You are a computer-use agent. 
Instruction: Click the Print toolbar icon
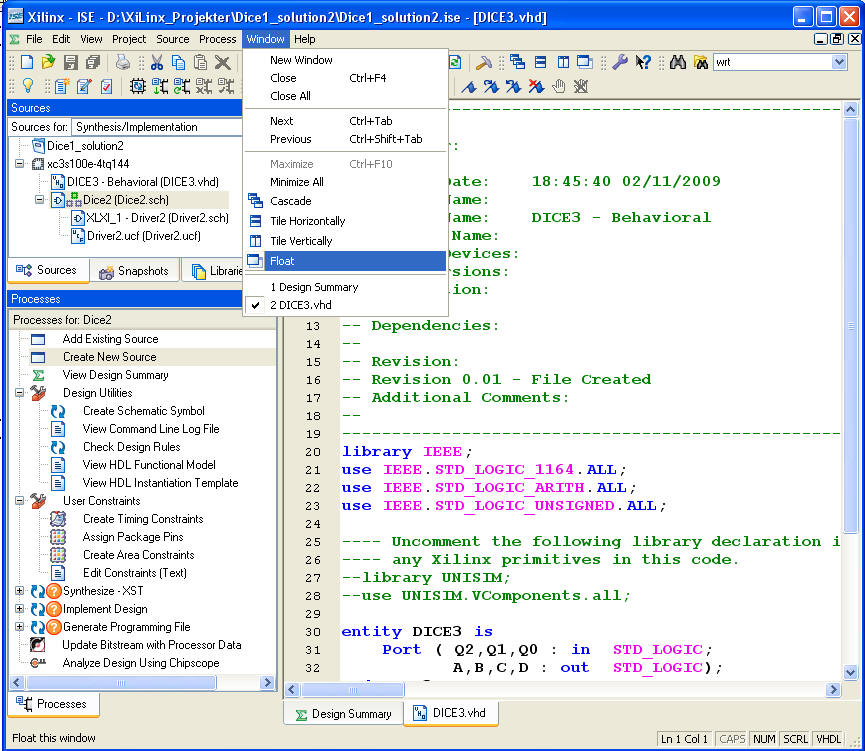pyautogui.click(x=122, y=62)
